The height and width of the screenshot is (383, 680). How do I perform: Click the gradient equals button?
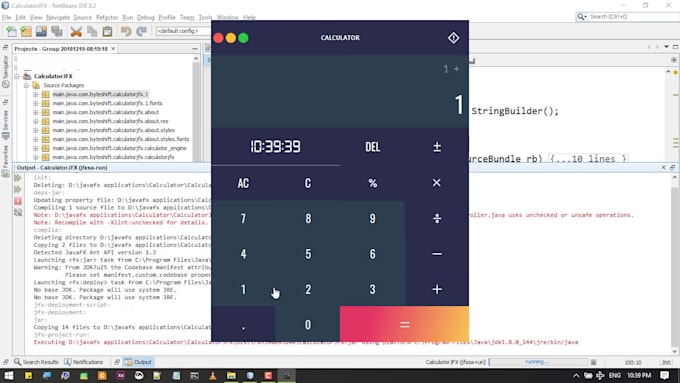(x=404, y=324)
